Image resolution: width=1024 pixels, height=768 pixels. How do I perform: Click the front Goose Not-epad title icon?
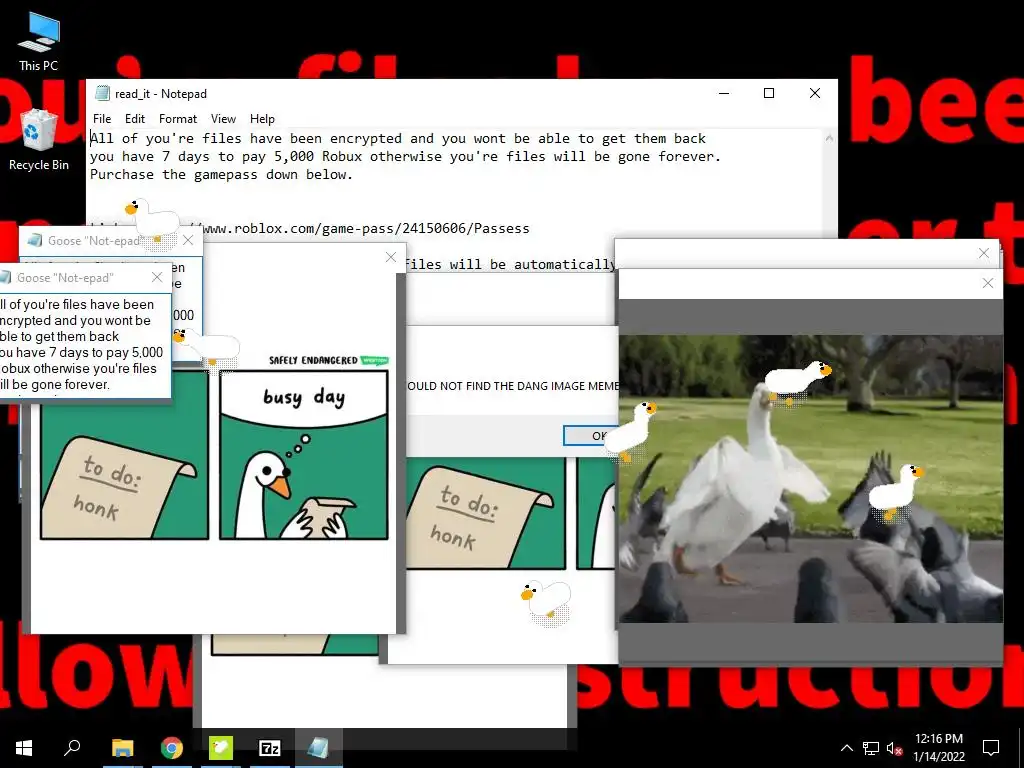[x=6, y=278]
